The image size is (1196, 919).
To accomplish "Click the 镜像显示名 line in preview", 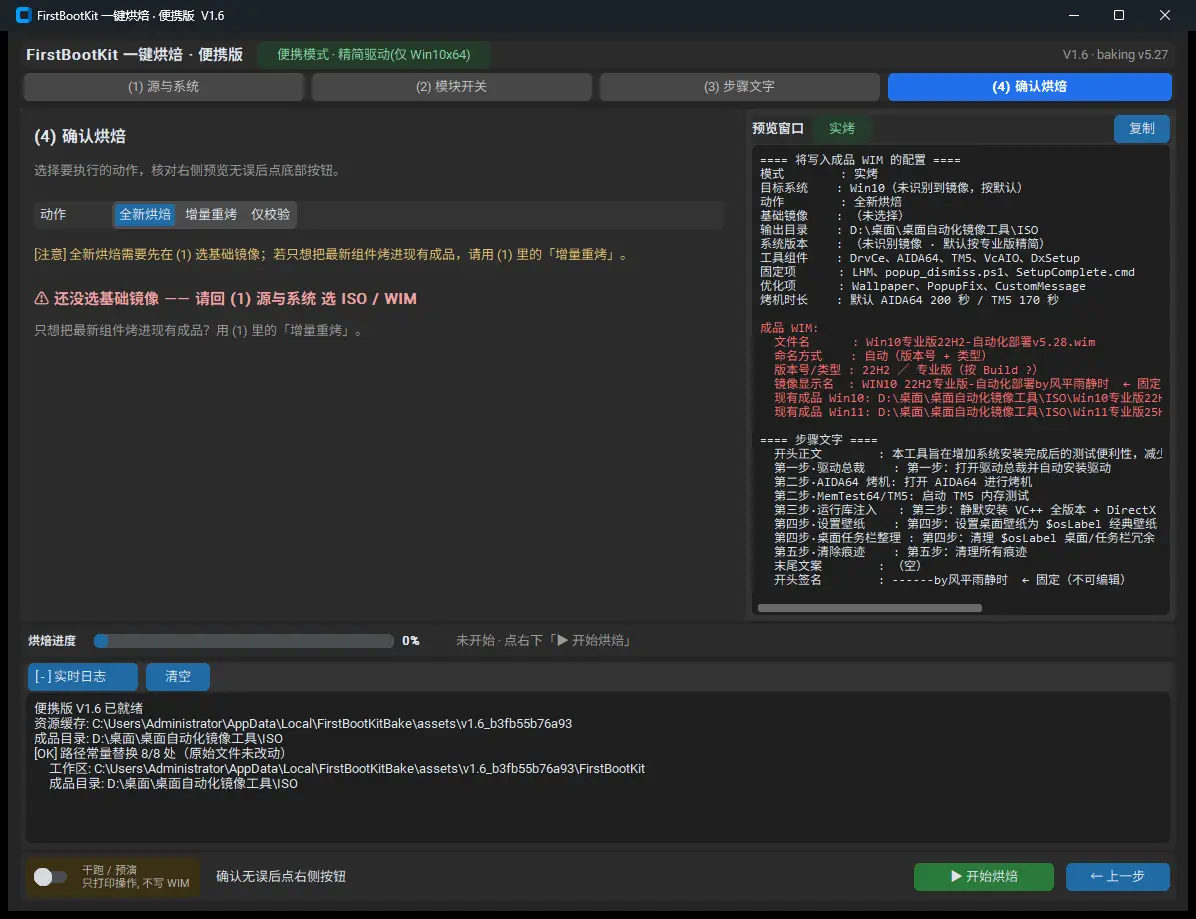I will pos(967,384).
